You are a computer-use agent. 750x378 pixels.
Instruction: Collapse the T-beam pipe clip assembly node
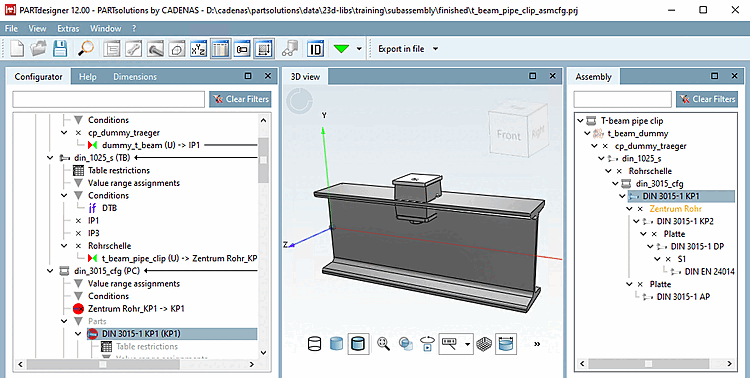click(x=580, y=121)
